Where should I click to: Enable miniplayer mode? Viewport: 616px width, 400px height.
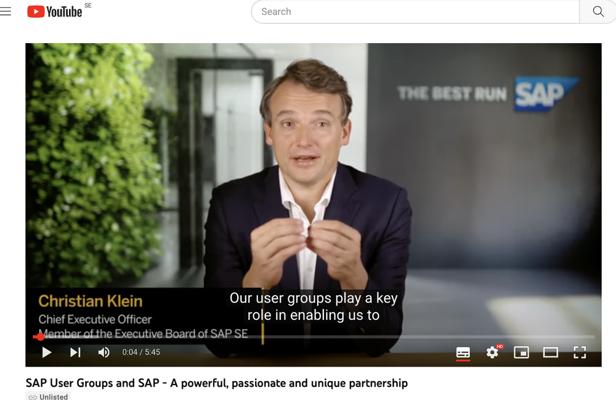point(521,352)
